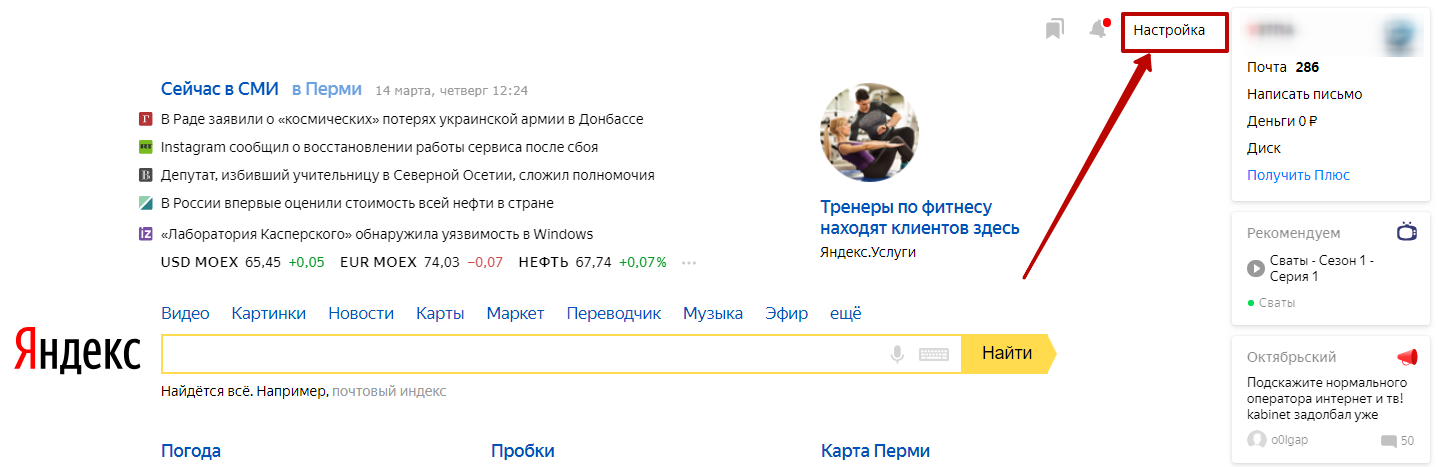
Task: Open notifications bell icon
Action: pyautogui.click(x=1098, y=29)
